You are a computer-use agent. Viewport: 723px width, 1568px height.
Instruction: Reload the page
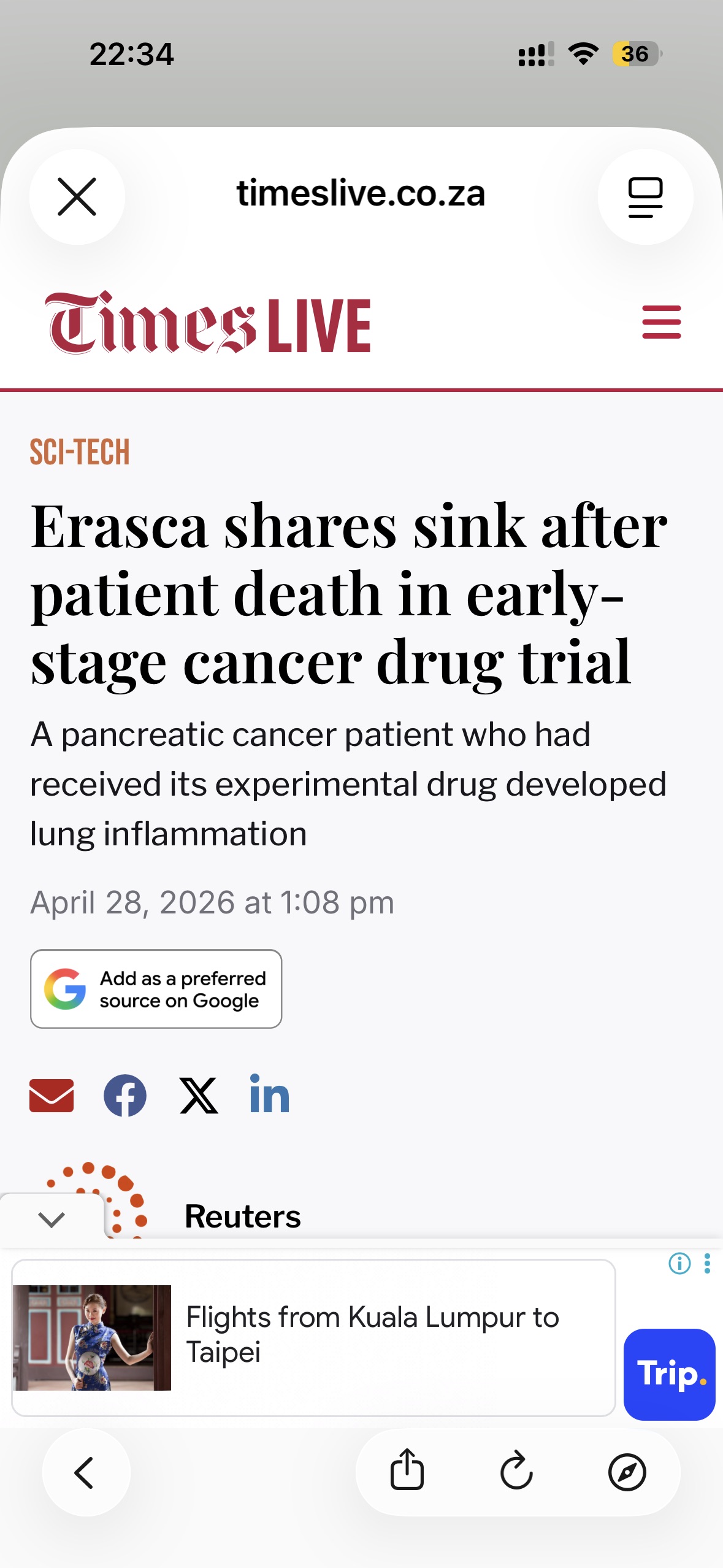coord(516,1470)
